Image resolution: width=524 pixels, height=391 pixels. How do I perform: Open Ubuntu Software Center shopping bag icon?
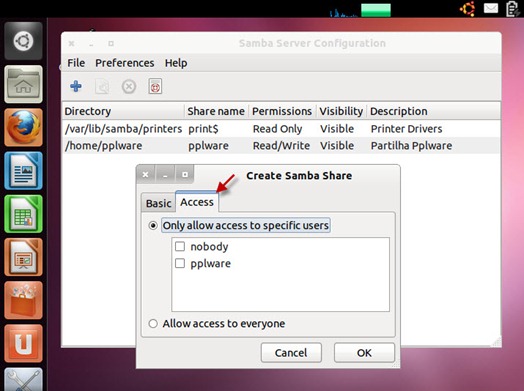[x=23, y=300]
